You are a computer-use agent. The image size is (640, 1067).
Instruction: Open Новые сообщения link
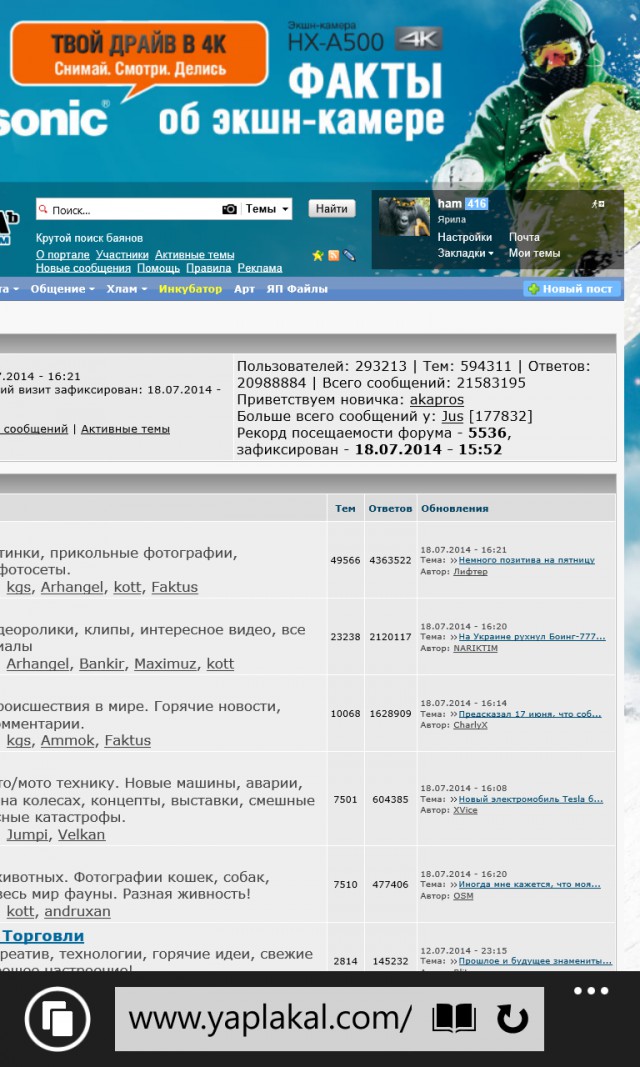point(83,268)
